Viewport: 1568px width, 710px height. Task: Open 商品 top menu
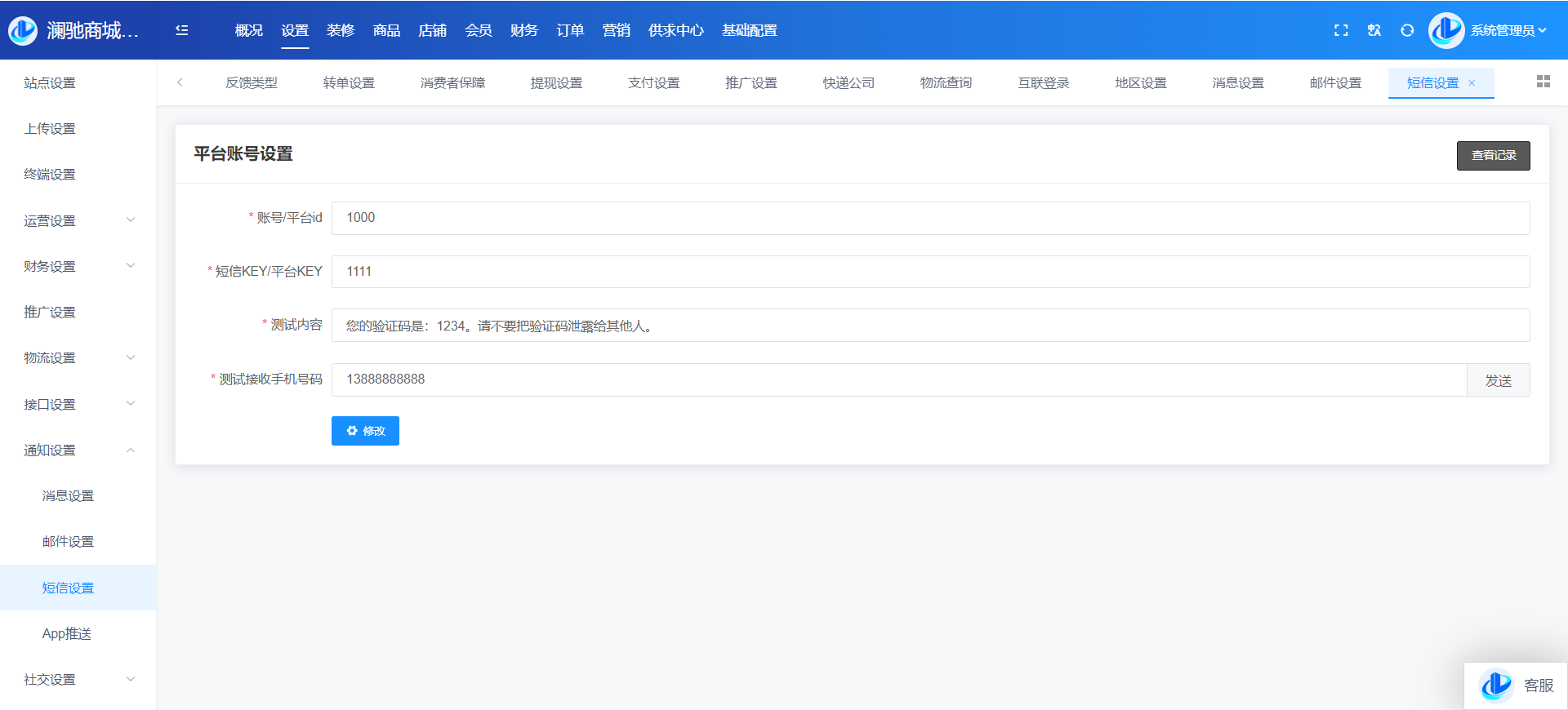tap(386, 30)
